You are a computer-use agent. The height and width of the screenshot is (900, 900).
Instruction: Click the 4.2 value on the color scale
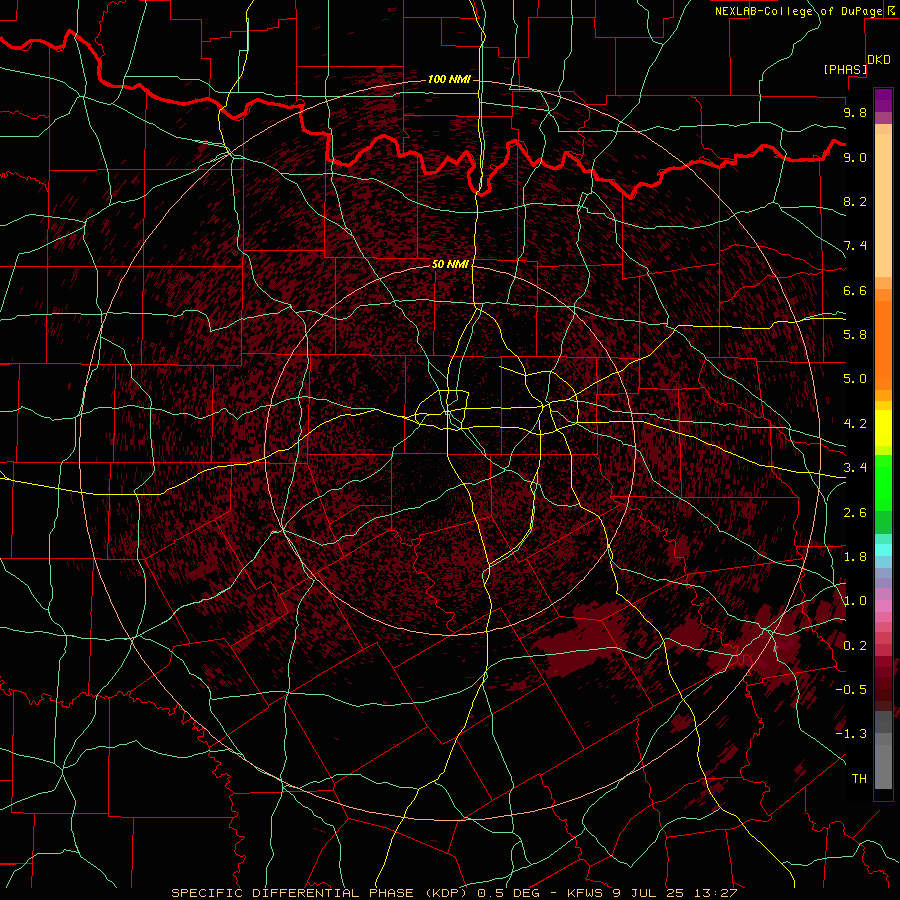tap(855, 424)
